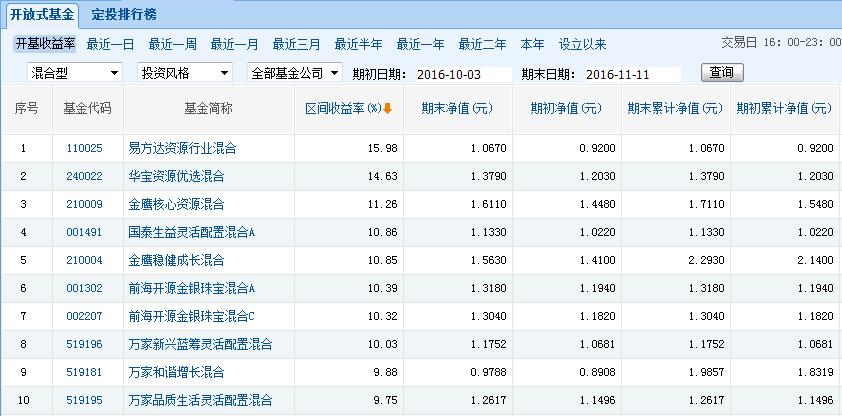The width and height of the screenshot is (842, 416).
Task: Open the 前海开源金银珠宝混合A fund
Action: click(192, 289)
